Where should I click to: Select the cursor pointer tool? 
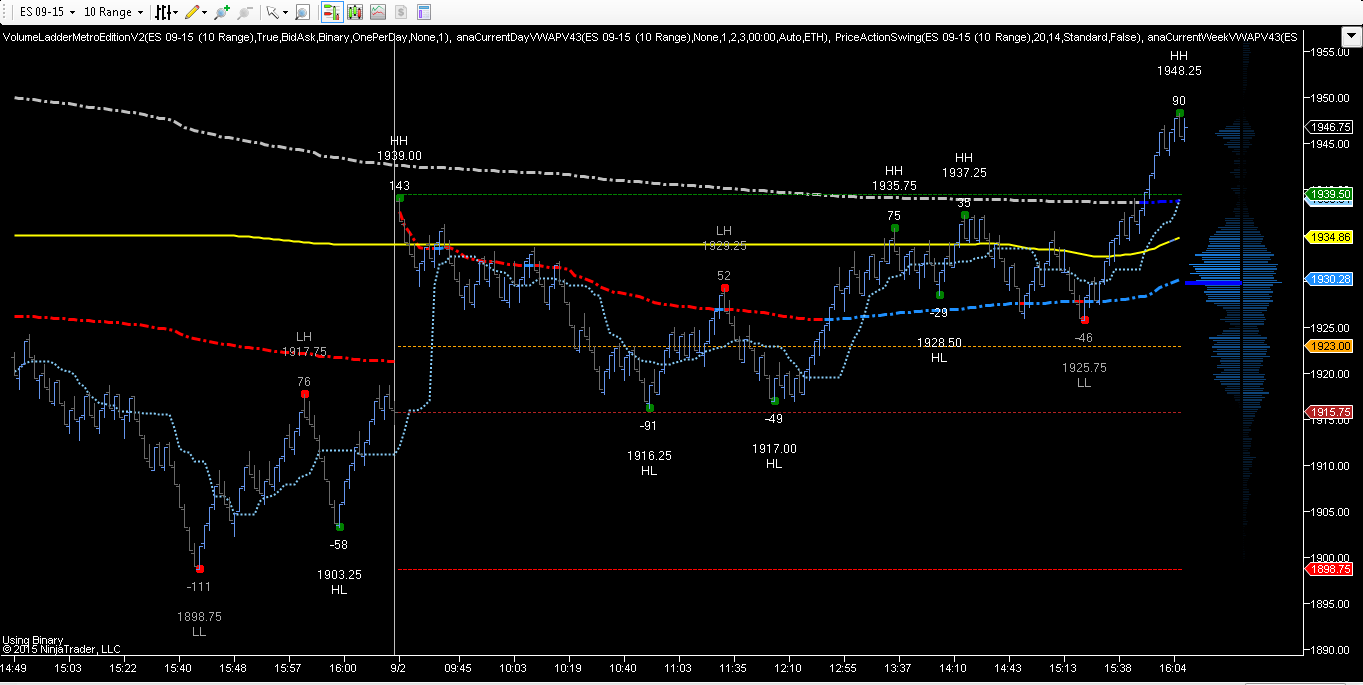271,12
